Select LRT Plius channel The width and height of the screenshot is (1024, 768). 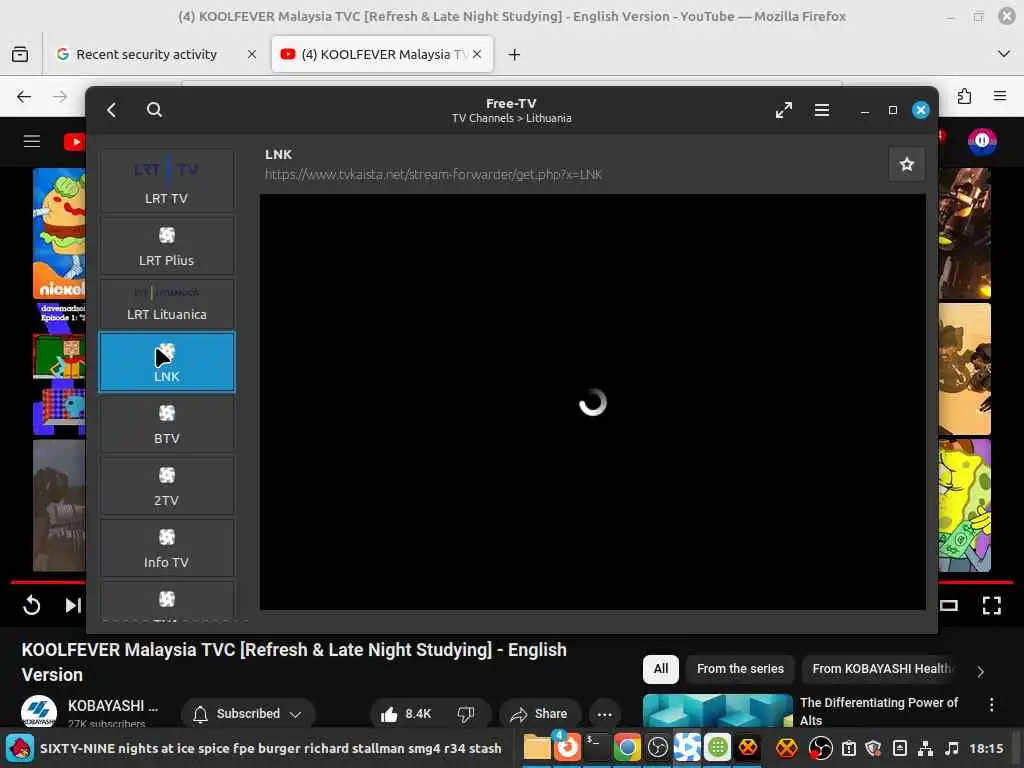(167, 246)
